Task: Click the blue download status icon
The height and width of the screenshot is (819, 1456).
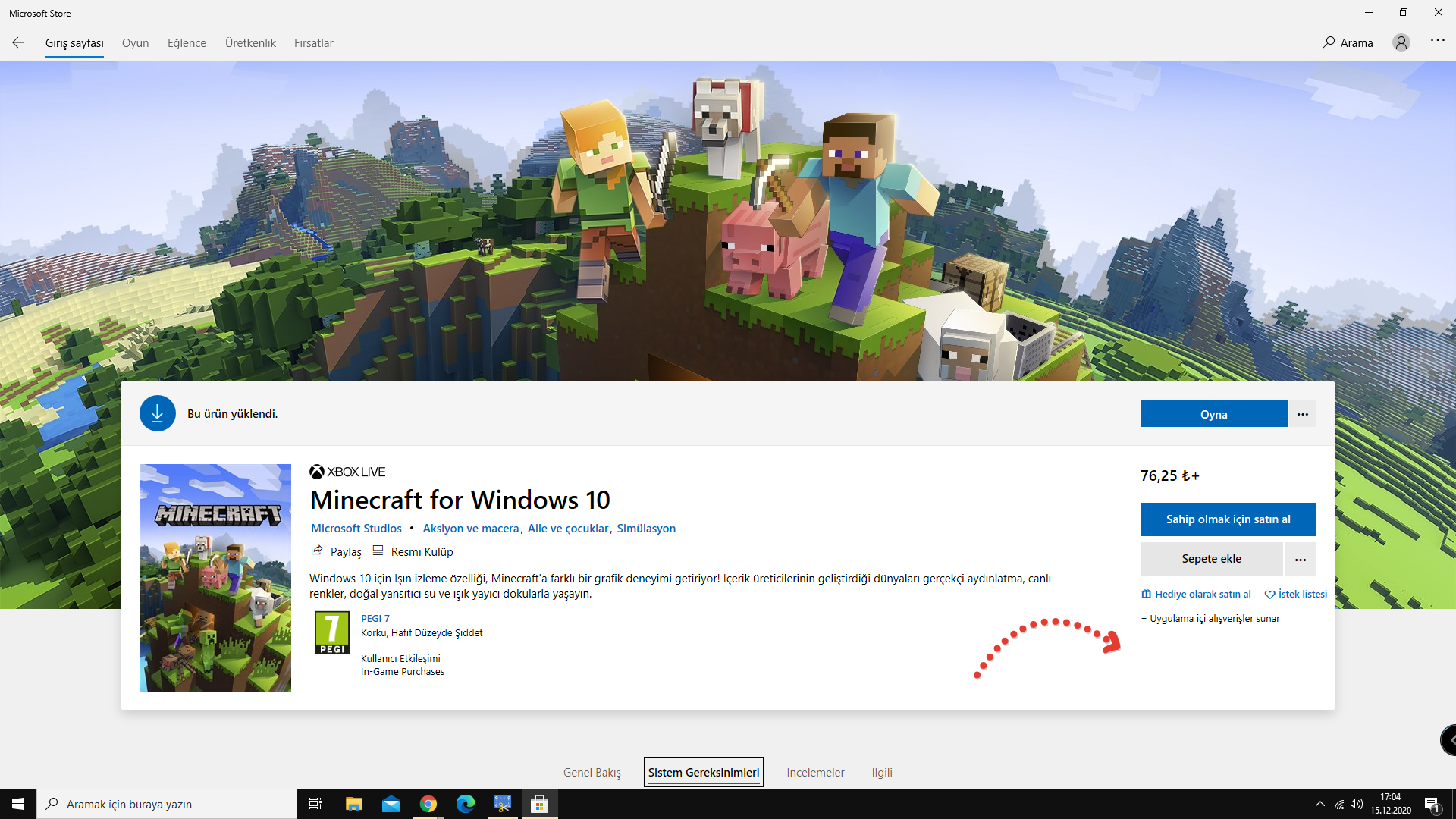Action: pyautogui.click(x=158, y=413)
